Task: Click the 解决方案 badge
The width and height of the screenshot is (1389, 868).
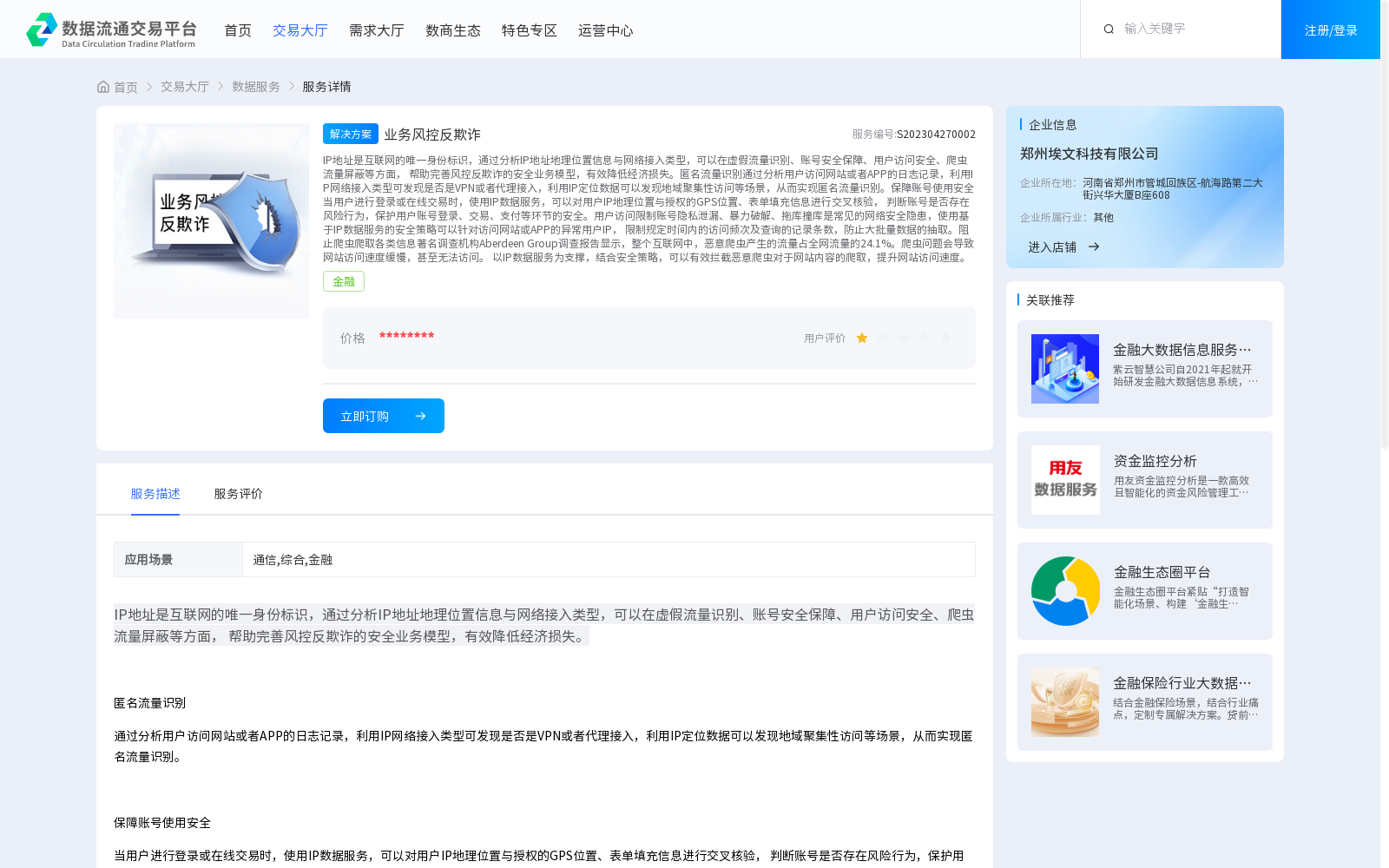Action: (x=351, y=134)
